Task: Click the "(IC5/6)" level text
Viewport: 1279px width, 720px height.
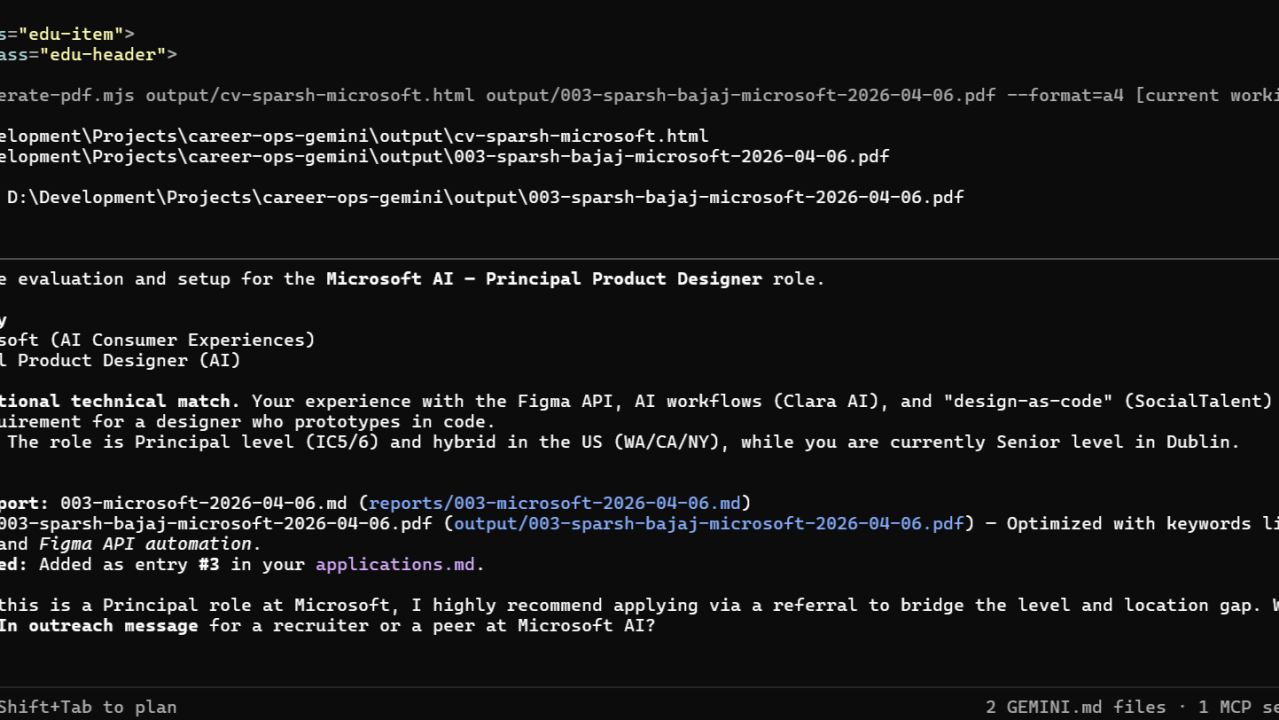Action: pos(337,442)
